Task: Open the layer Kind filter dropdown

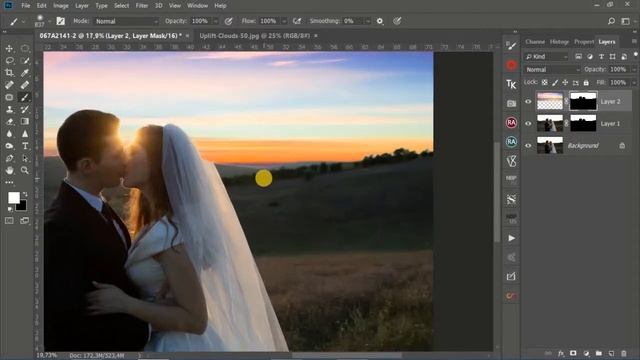Action: [546, 56]
